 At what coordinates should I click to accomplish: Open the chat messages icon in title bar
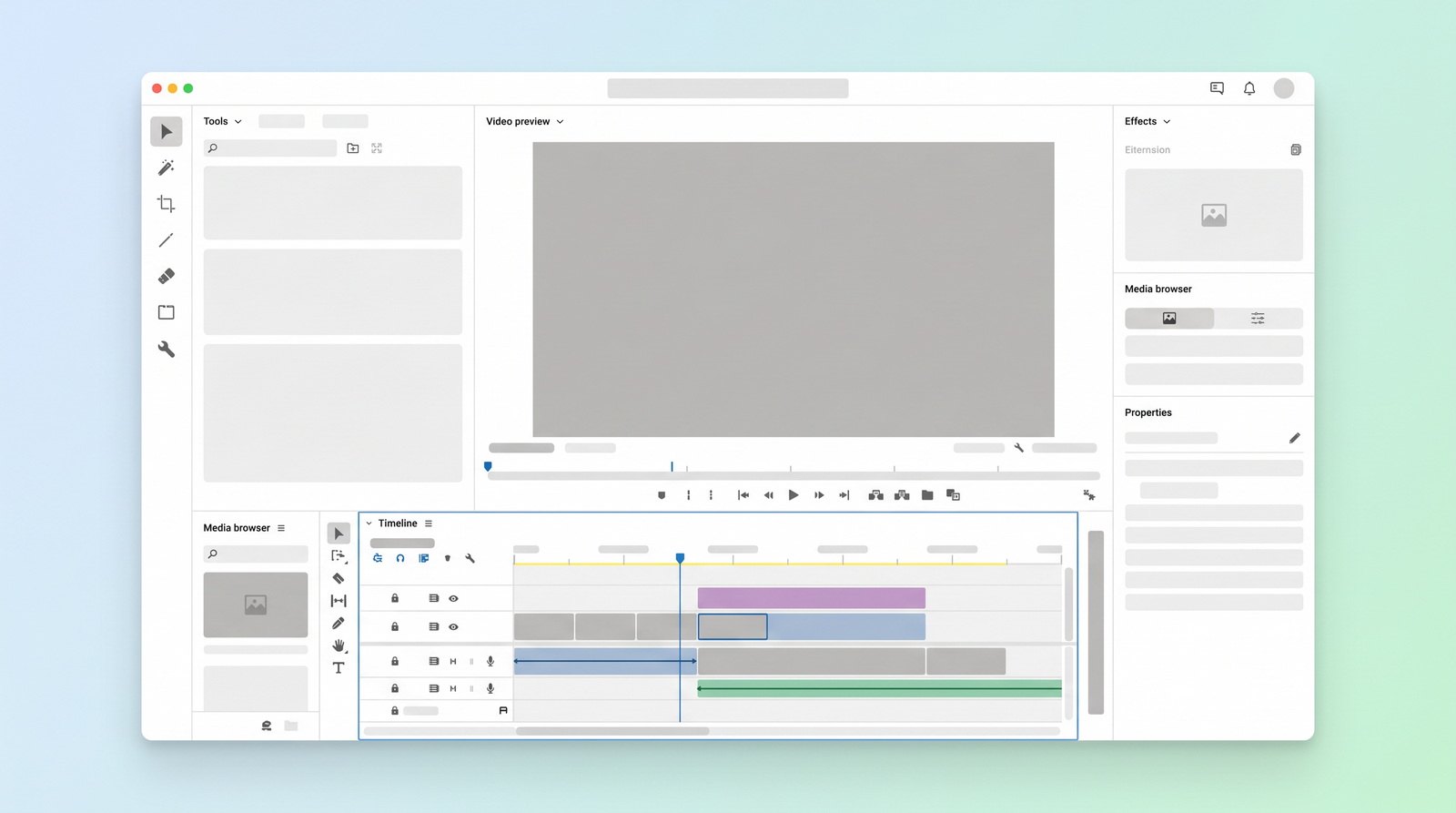click(x=1217, y=88)
